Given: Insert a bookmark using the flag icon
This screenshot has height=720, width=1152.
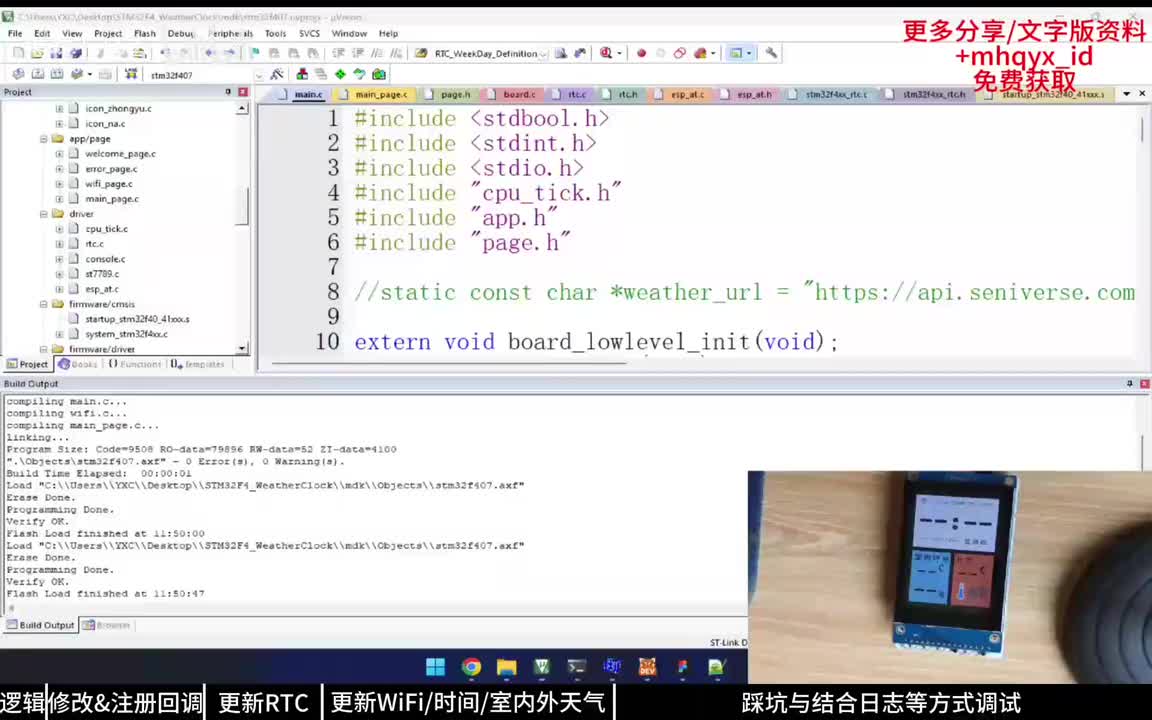Looking at the screenshot, I should (255, 53).
